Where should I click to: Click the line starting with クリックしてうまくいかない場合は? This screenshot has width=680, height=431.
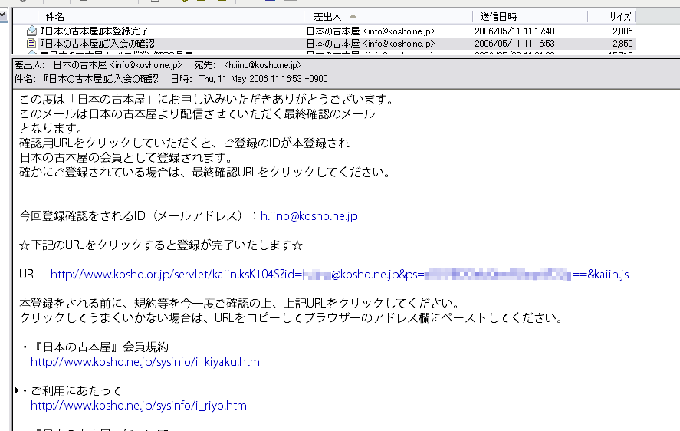click(x=291, y=318)
